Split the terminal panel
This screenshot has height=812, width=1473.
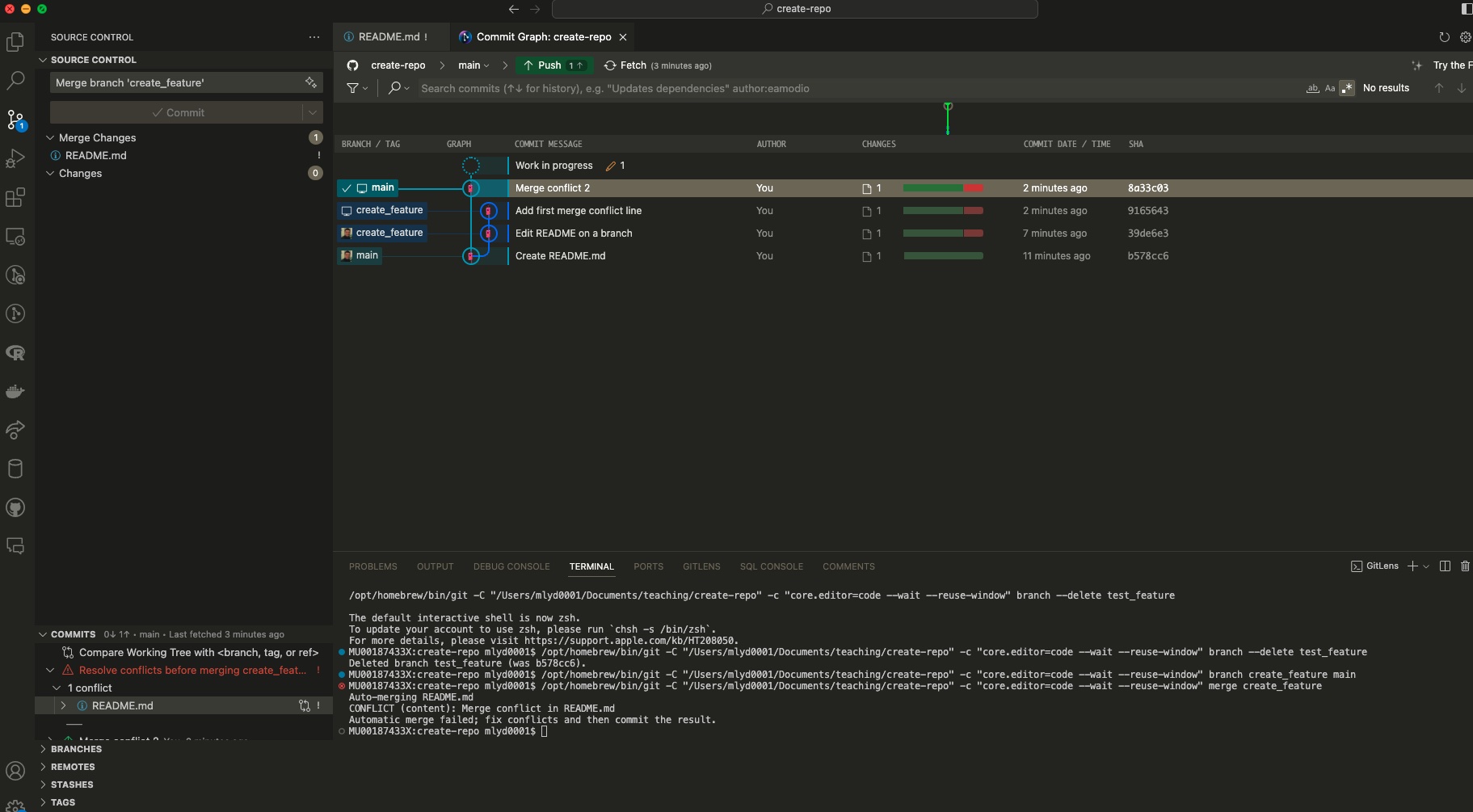click(x=1445, y=566)
